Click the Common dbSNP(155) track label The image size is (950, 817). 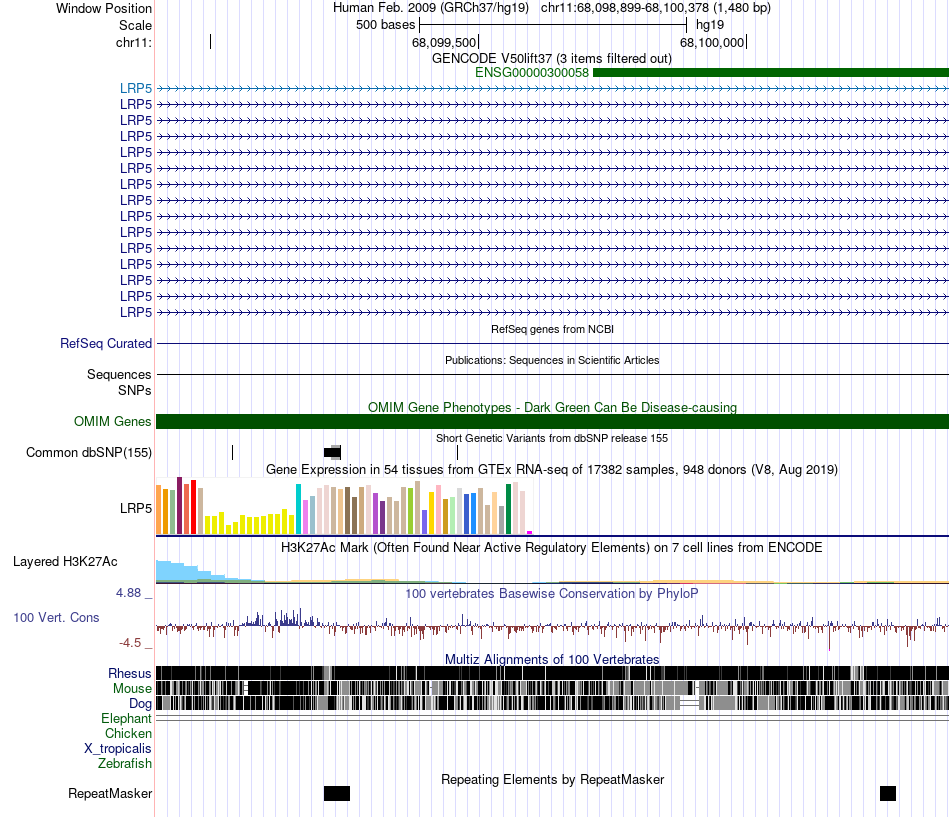pos(89,453)
